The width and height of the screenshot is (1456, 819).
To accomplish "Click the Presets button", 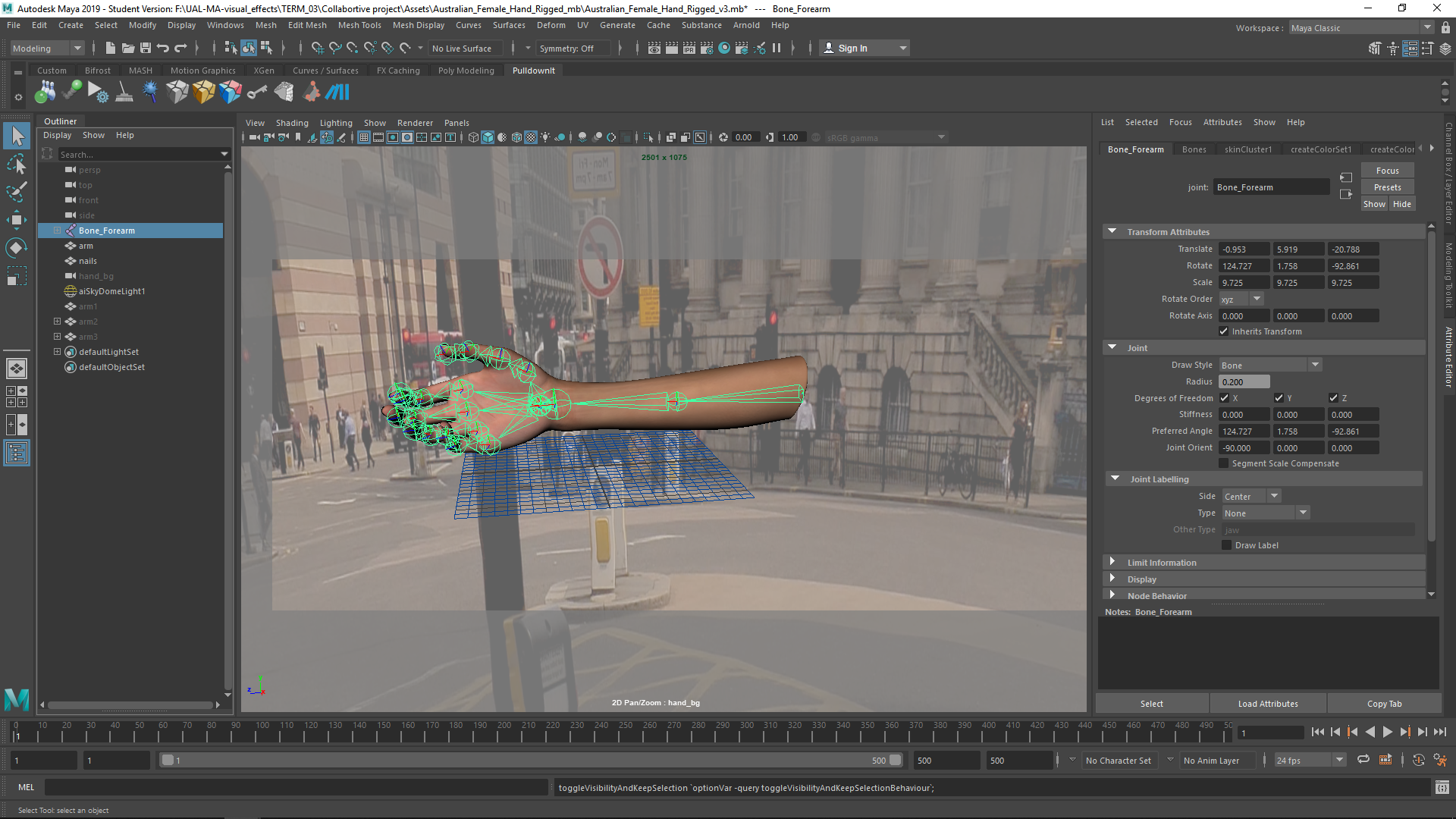I will coord(1387,187).
